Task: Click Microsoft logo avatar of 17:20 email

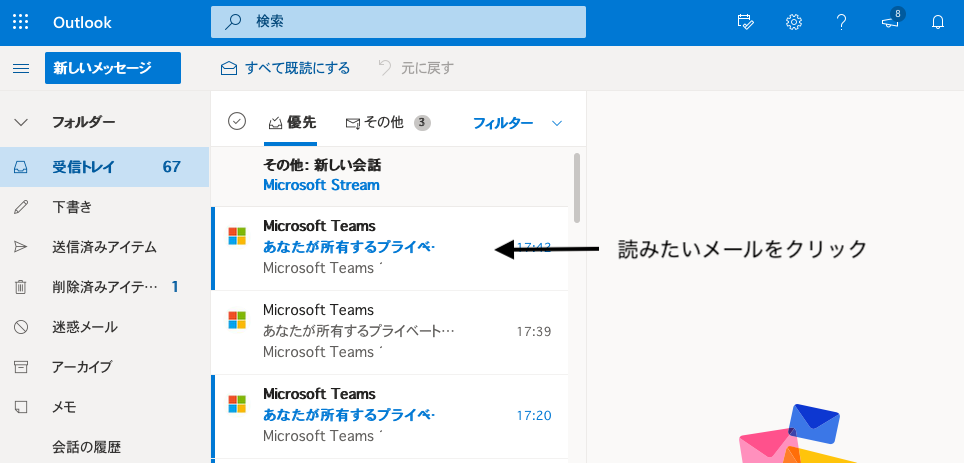Action: click(237, 404)
